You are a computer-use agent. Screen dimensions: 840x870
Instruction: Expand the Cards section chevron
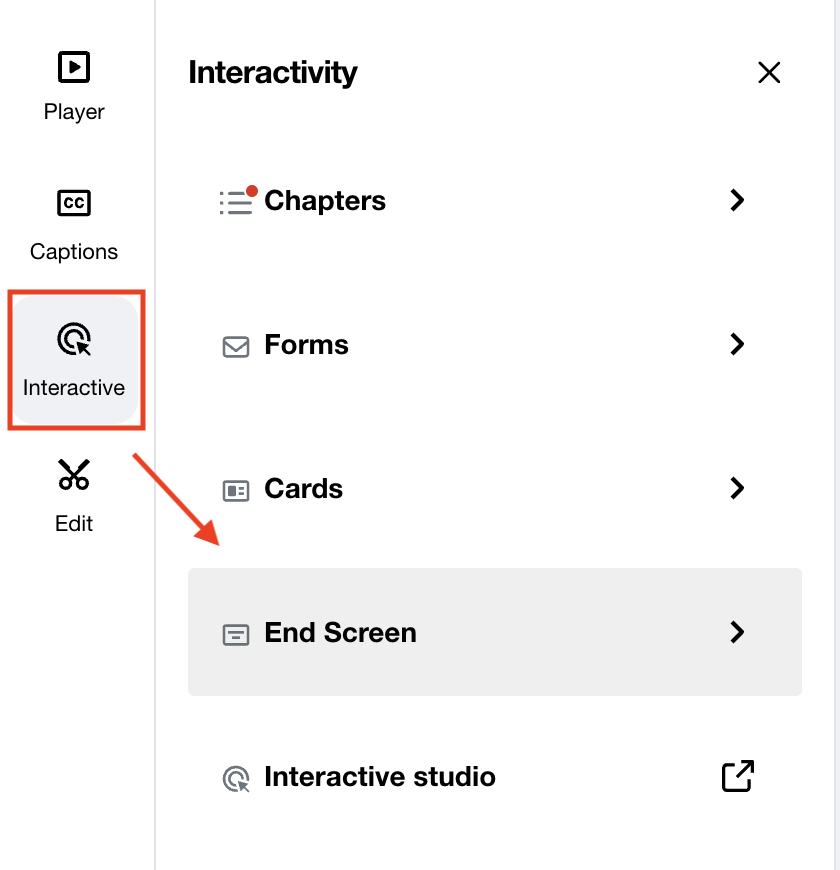point(737,488)
